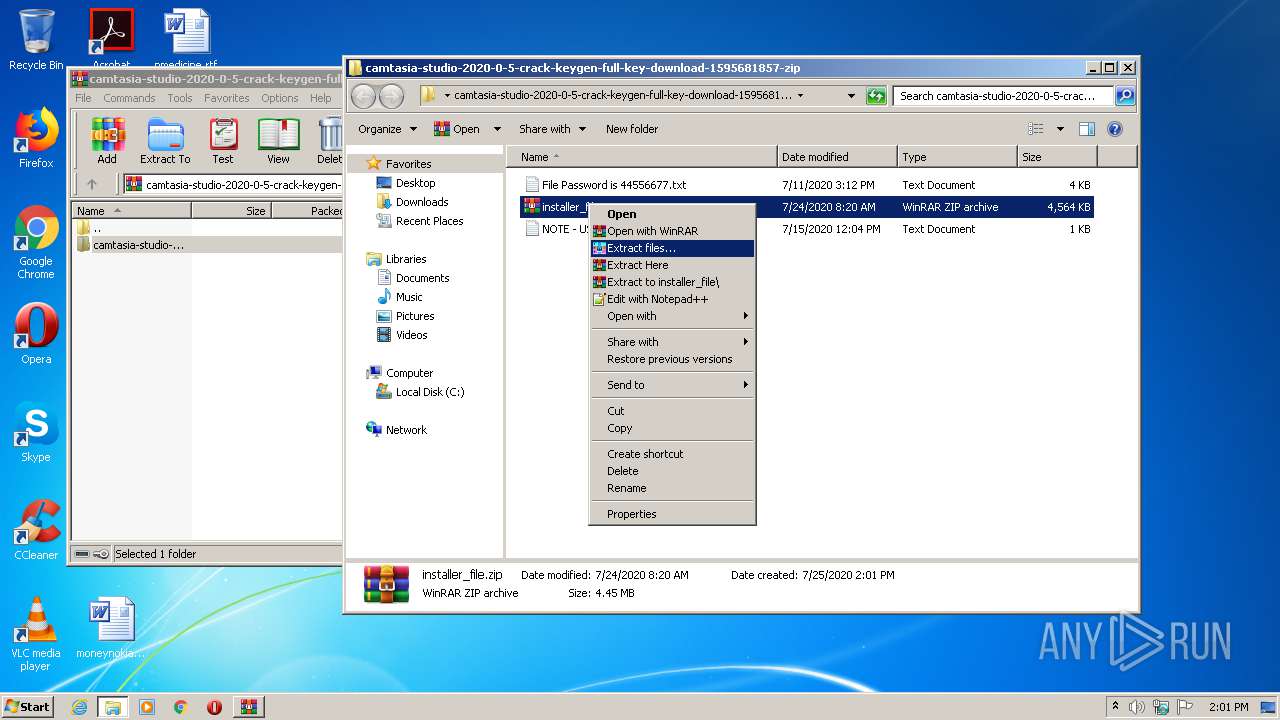Viewport: 1280px width, 720px height.
Task: Click Explorer forward navigation button
Action: [x=391, y=96]
